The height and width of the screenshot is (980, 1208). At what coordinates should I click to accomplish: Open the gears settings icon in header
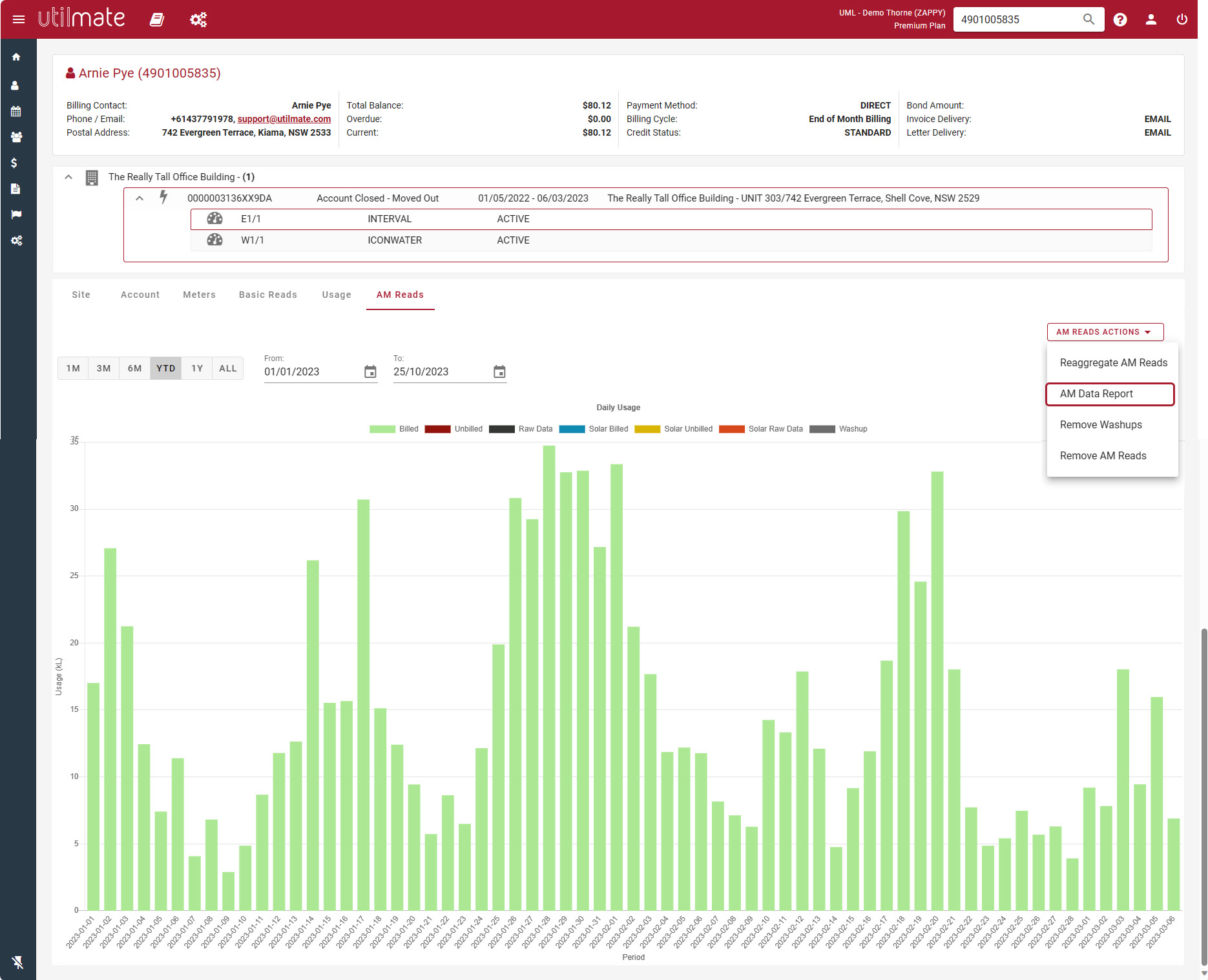(x=198, y=20)
